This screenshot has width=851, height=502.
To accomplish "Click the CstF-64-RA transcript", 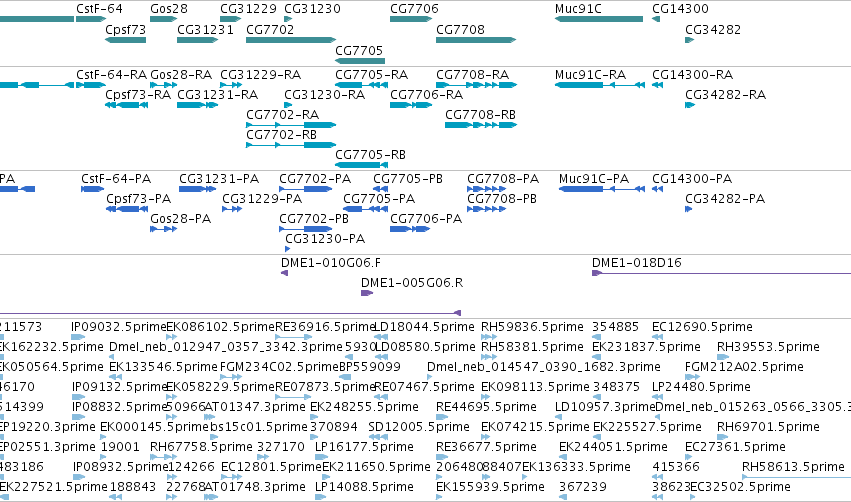I will (91, 85).
